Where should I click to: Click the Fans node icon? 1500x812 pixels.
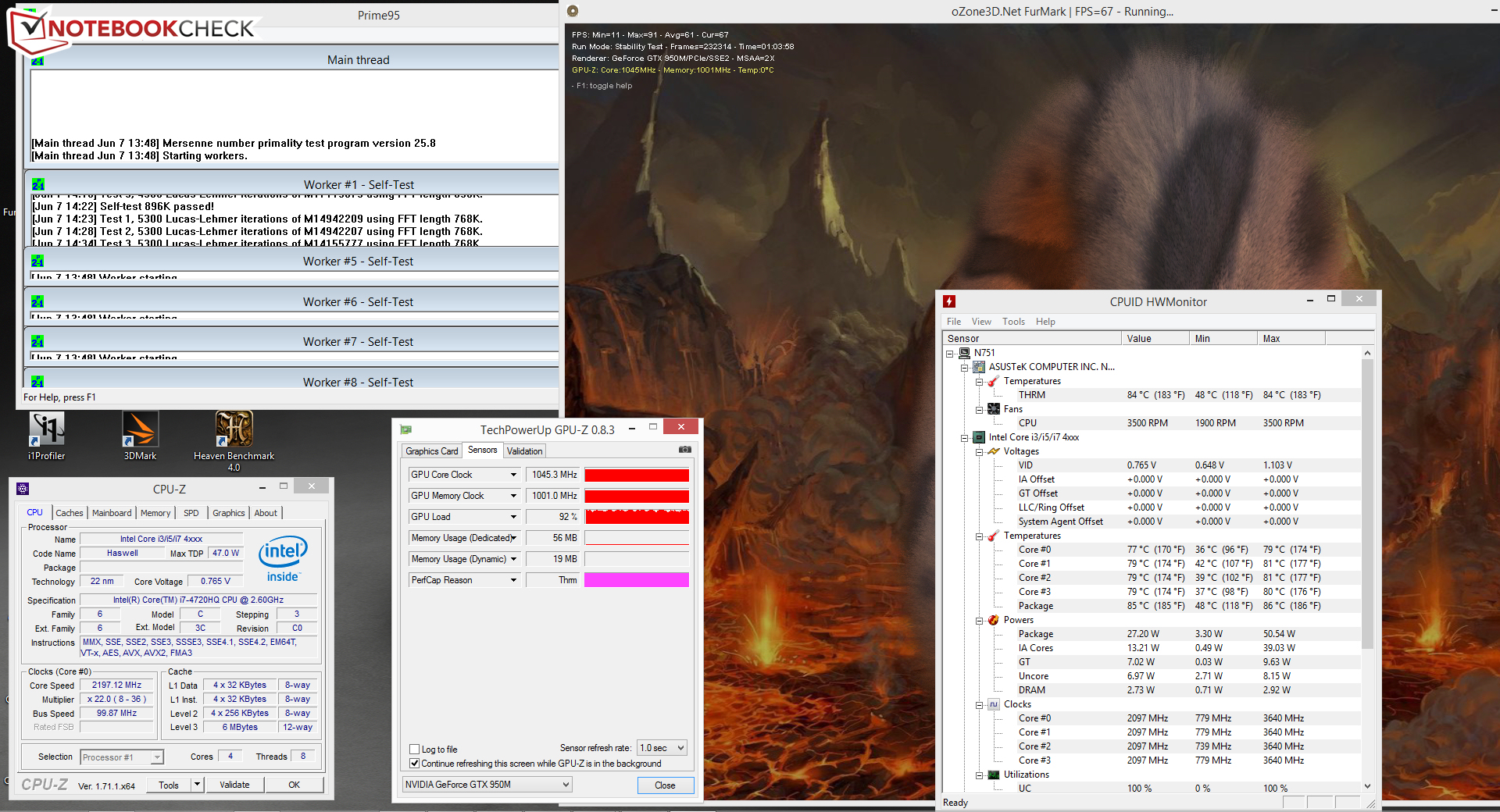pyautogui.click(x=994, y=409)
